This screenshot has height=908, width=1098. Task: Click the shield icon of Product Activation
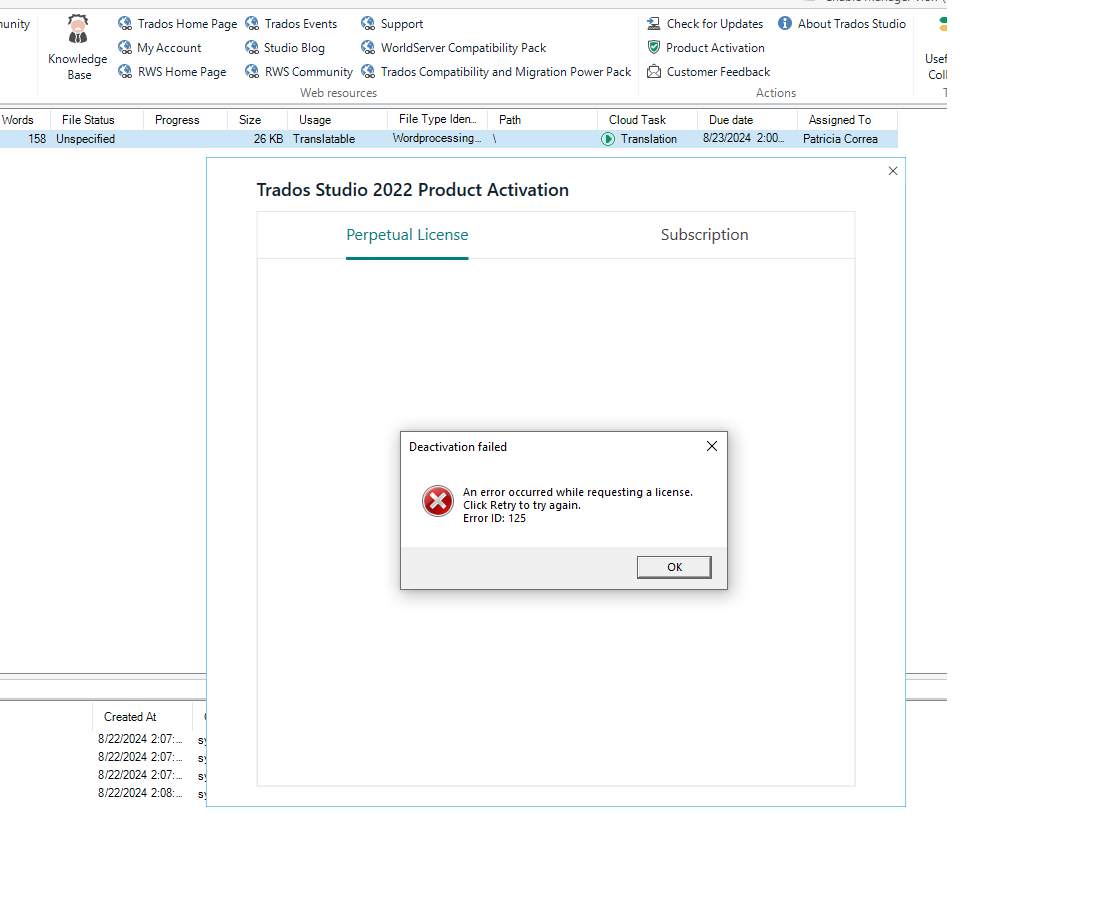click(653, 48)
